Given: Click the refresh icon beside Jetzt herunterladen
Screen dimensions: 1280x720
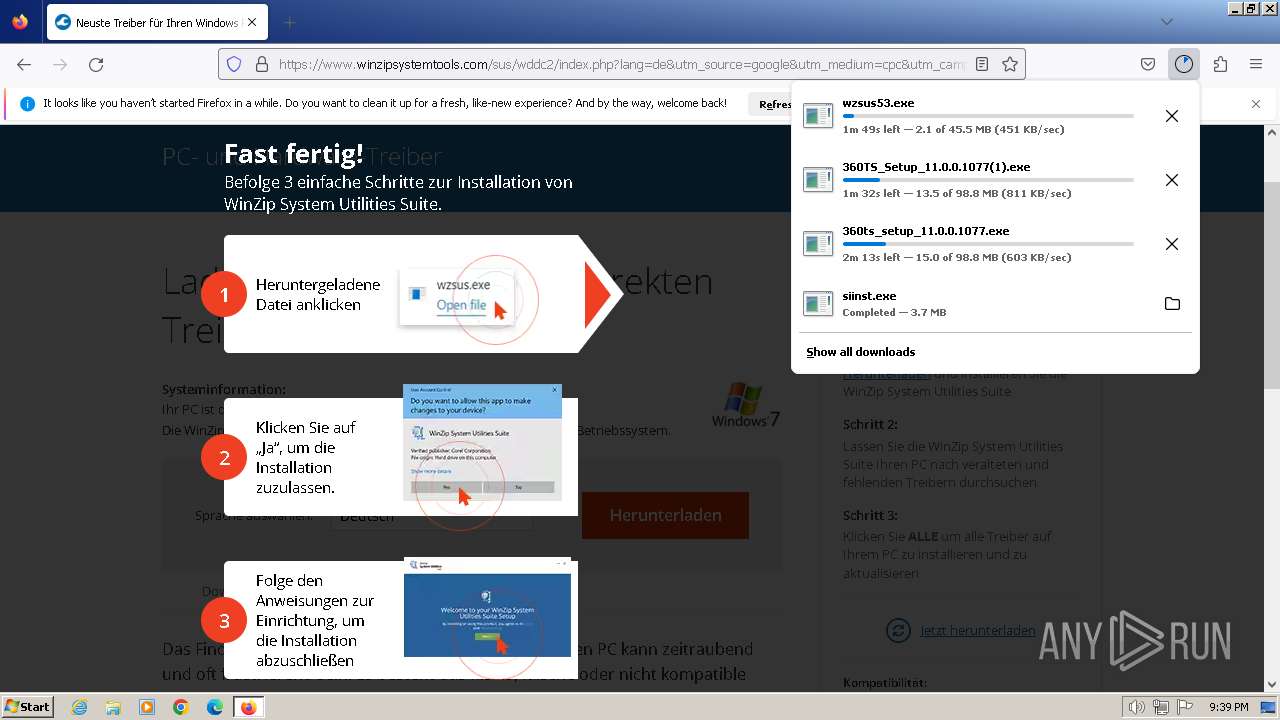Looking at the screenshot, I should (x=898, y=630).
